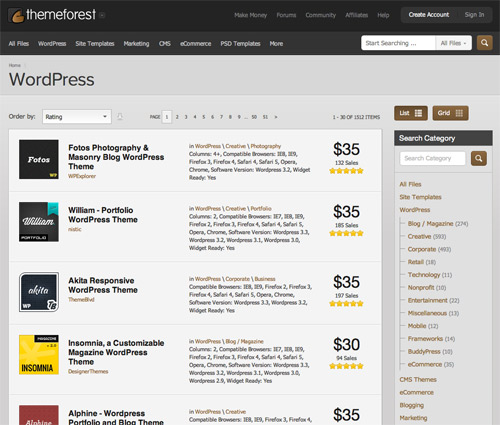
Task: Select the CMS navigation item
Action: tap(165, 44)
